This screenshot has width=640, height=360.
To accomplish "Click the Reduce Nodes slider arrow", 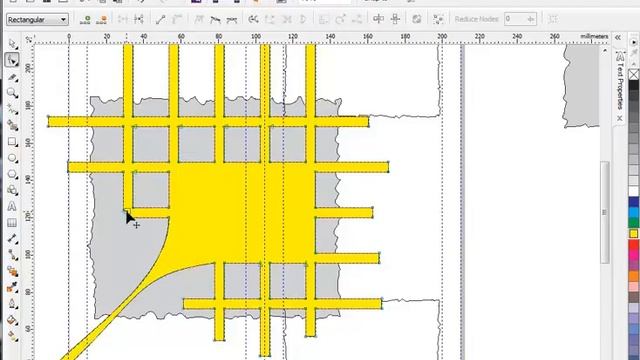I will (531, 19).
